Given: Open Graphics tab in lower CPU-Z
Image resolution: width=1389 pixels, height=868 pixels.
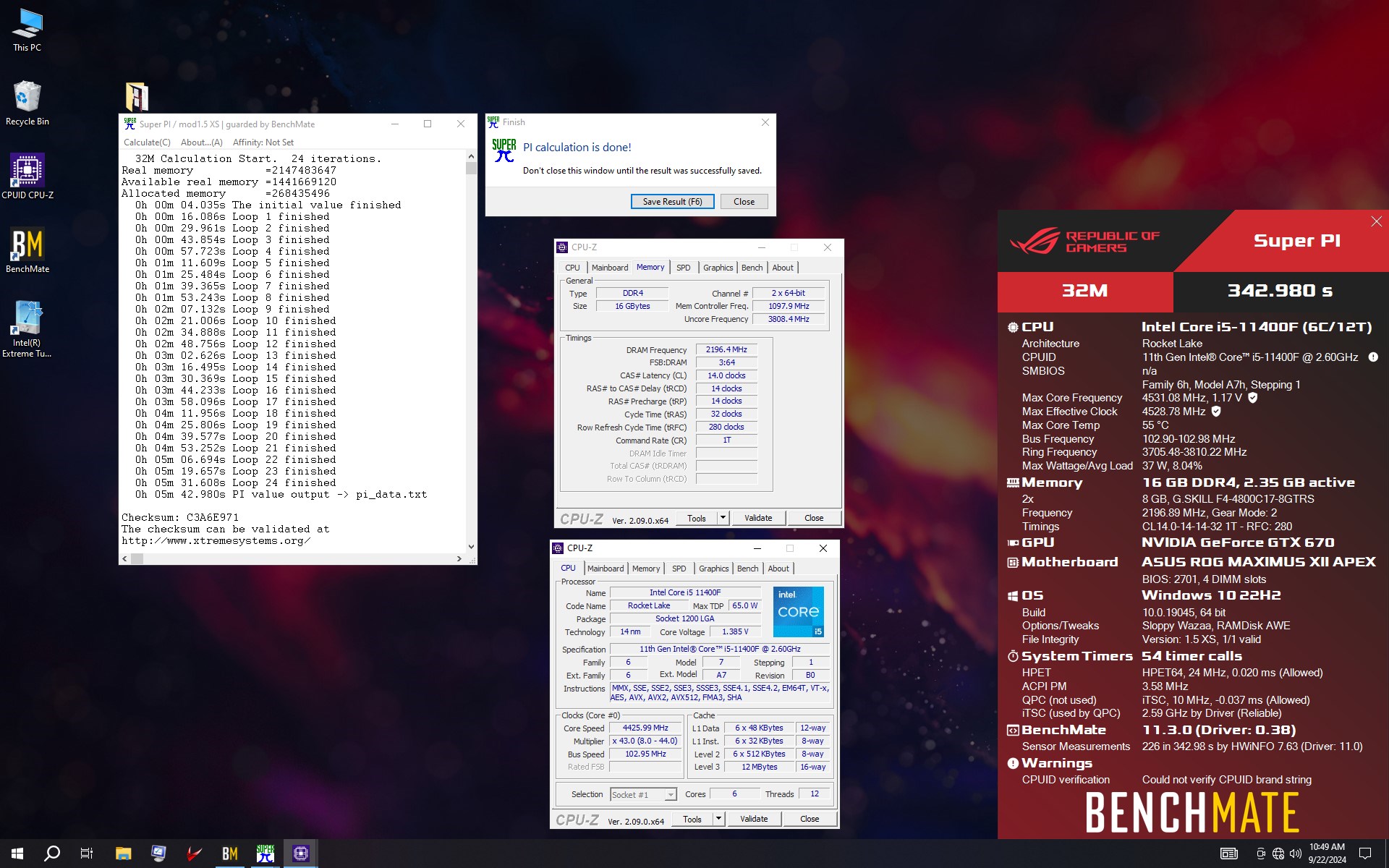Looking at the screenshot, I should tap(713, 569).
